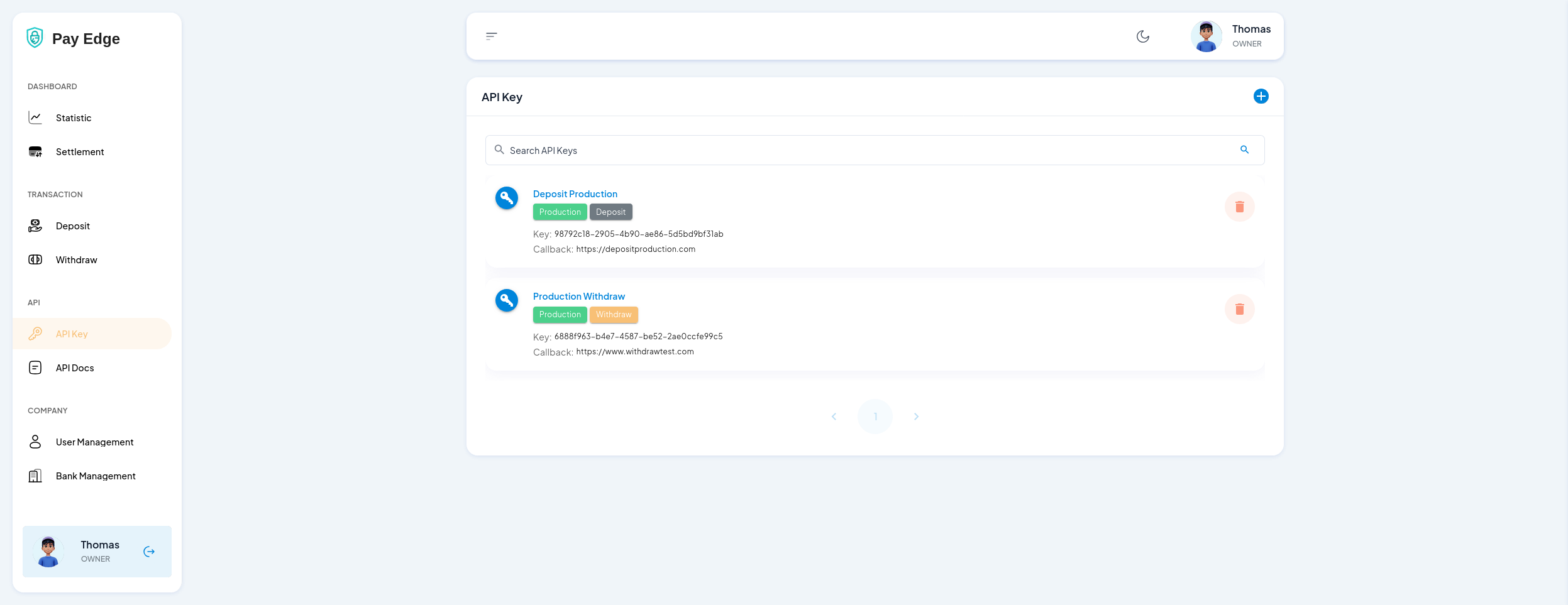Open Thomas profile menu in header

pyautogui.click(x=1230, y=36)
